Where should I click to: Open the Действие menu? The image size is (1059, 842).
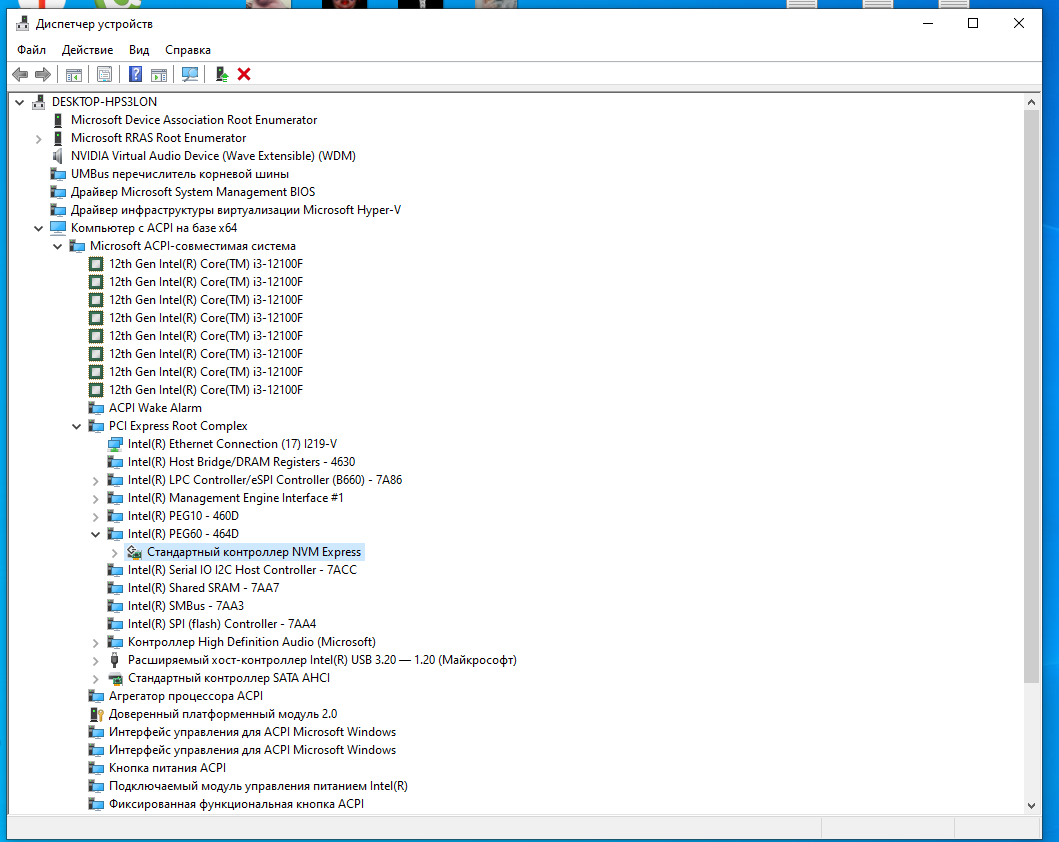click(x=87, y=49)
